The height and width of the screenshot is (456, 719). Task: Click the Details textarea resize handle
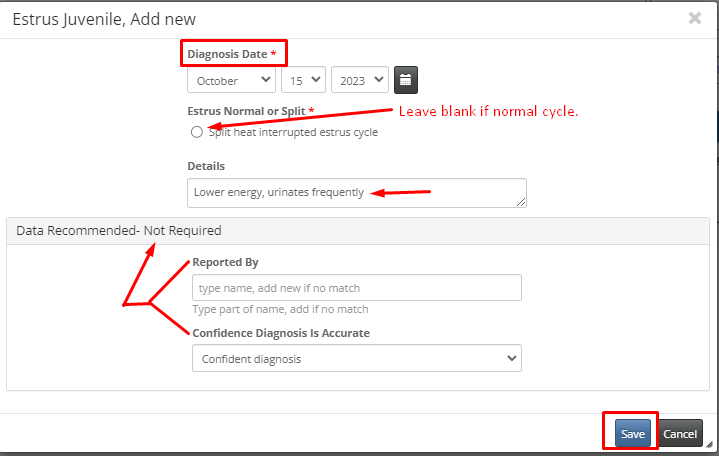(521, 202)
